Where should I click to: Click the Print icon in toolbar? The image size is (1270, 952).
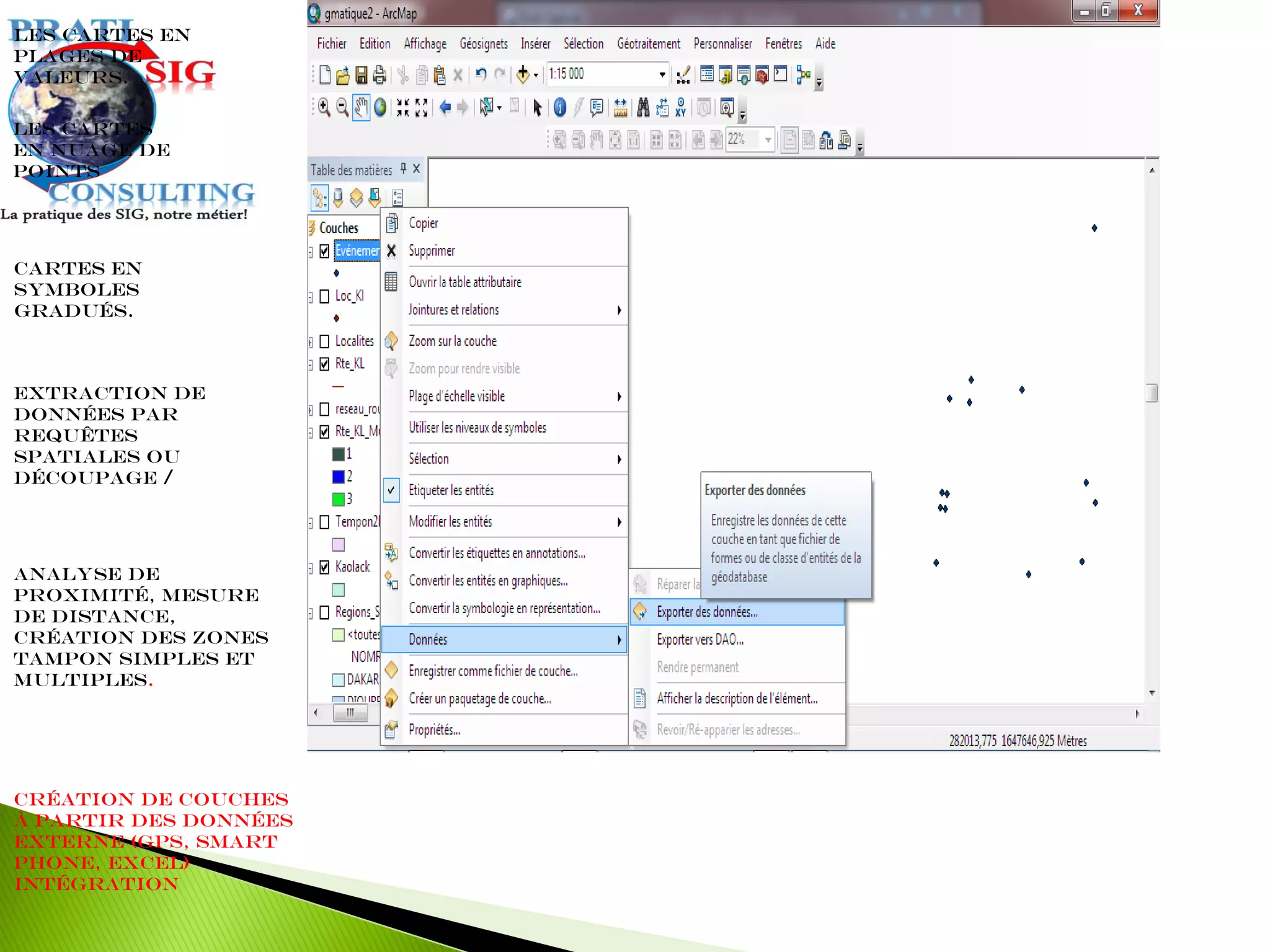(x=380, y=75)
